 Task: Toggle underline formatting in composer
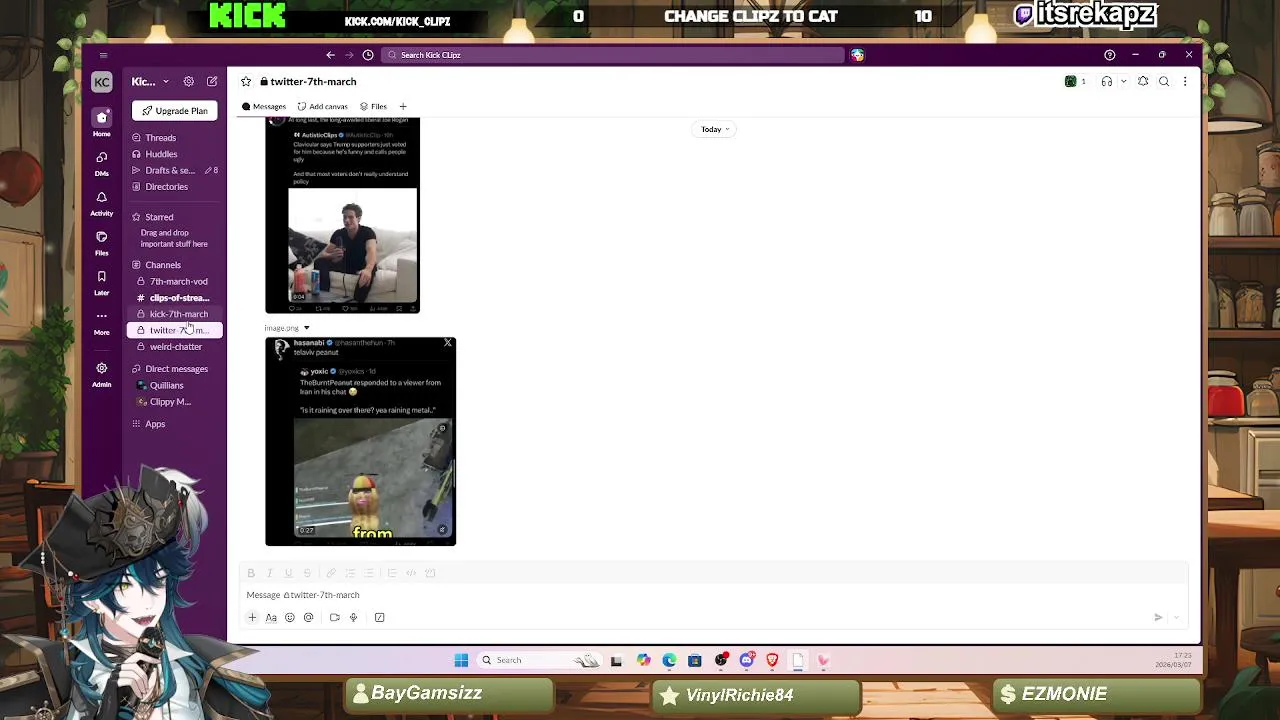click(x=288, y=573)
